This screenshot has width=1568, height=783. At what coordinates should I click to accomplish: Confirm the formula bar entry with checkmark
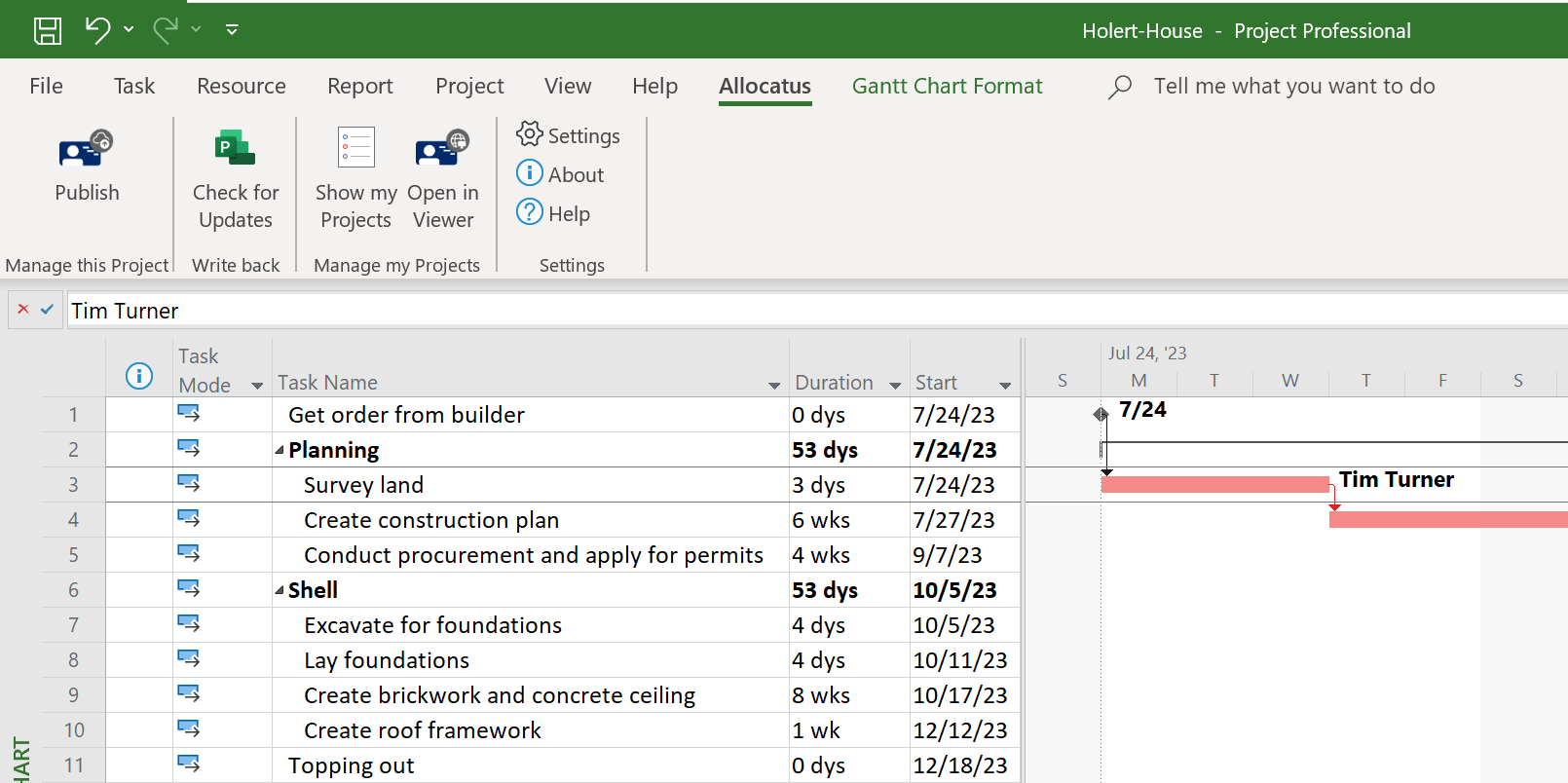(47, 310)
